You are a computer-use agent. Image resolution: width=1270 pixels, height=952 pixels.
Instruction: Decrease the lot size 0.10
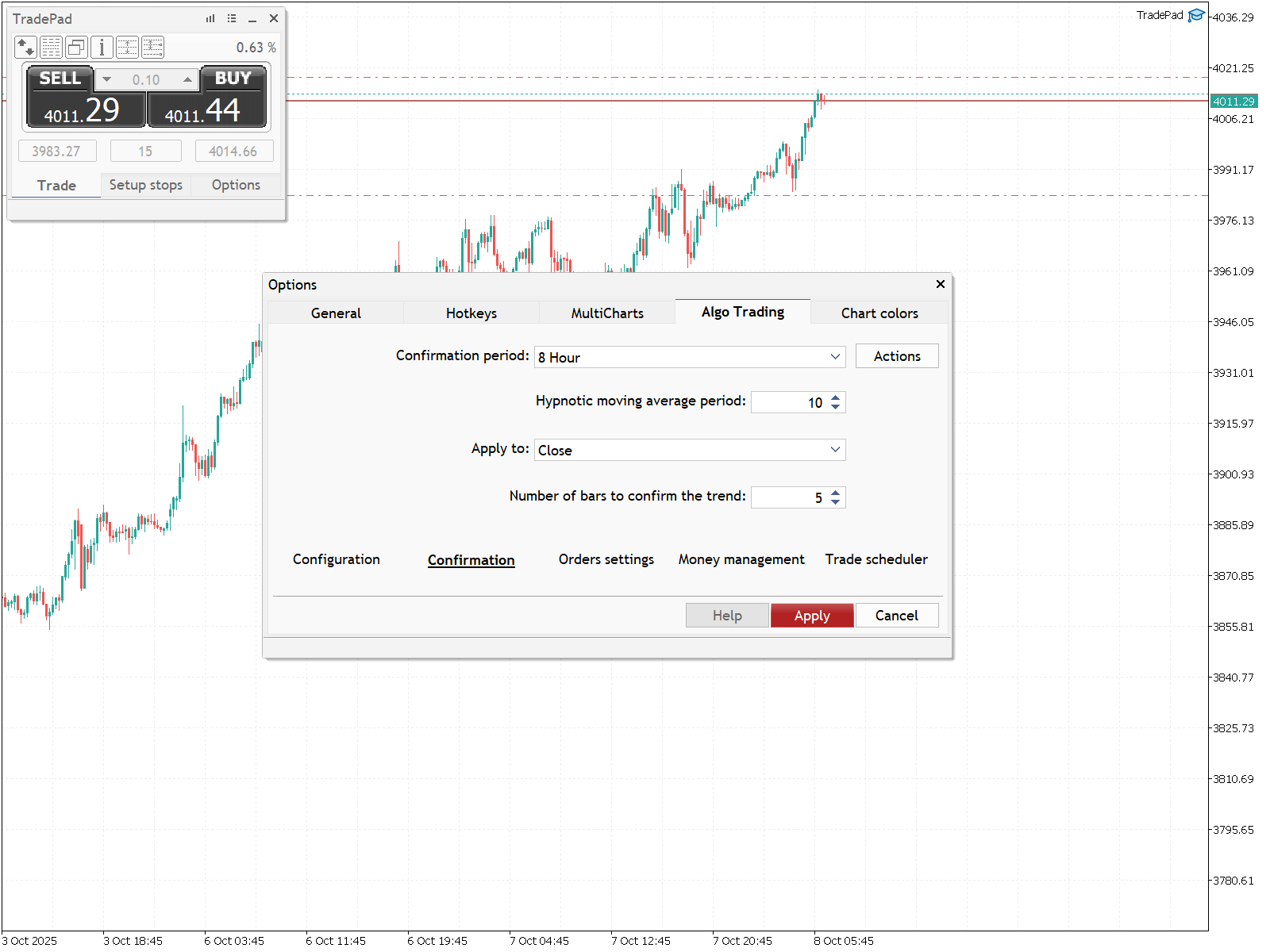[107, 79]
